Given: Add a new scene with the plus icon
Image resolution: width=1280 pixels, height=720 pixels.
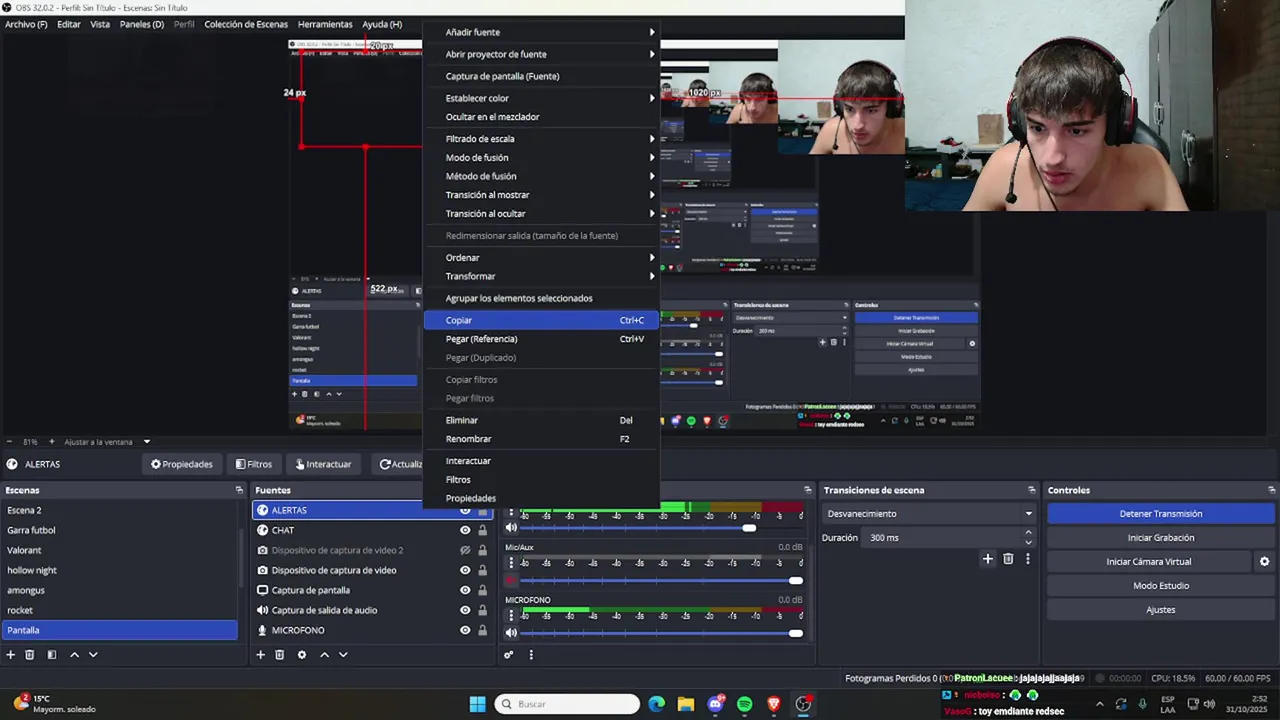Looking at the screenshot, I should pos(11,655).
